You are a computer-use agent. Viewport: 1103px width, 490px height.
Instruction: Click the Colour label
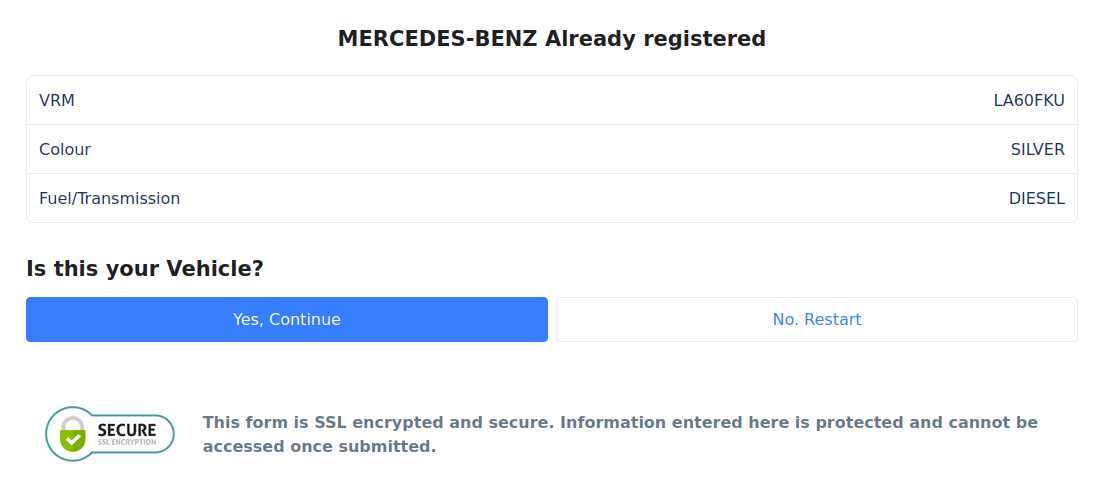pos(65,150)
